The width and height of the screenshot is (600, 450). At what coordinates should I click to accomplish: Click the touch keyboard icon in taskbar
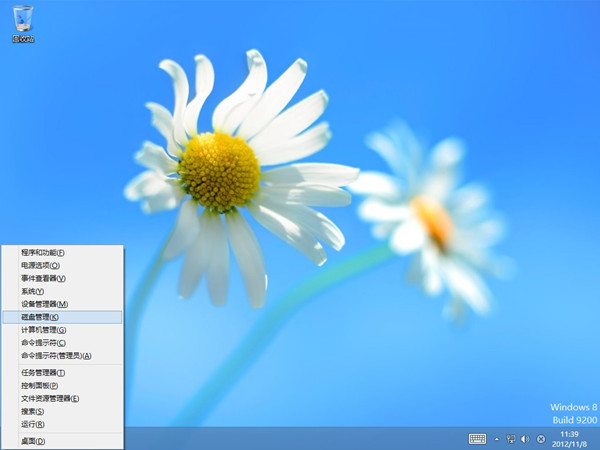(x=477, y=439)
